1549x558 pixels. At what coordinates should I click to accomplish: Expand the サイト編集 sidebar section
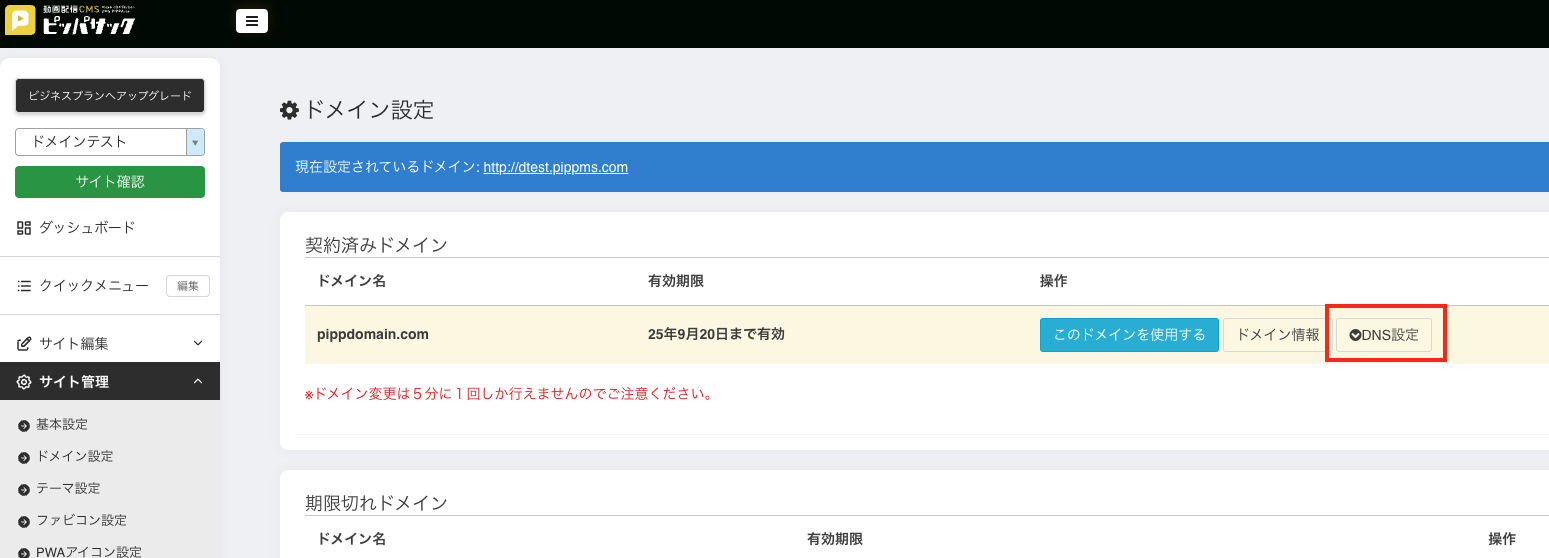click(197, 344)
